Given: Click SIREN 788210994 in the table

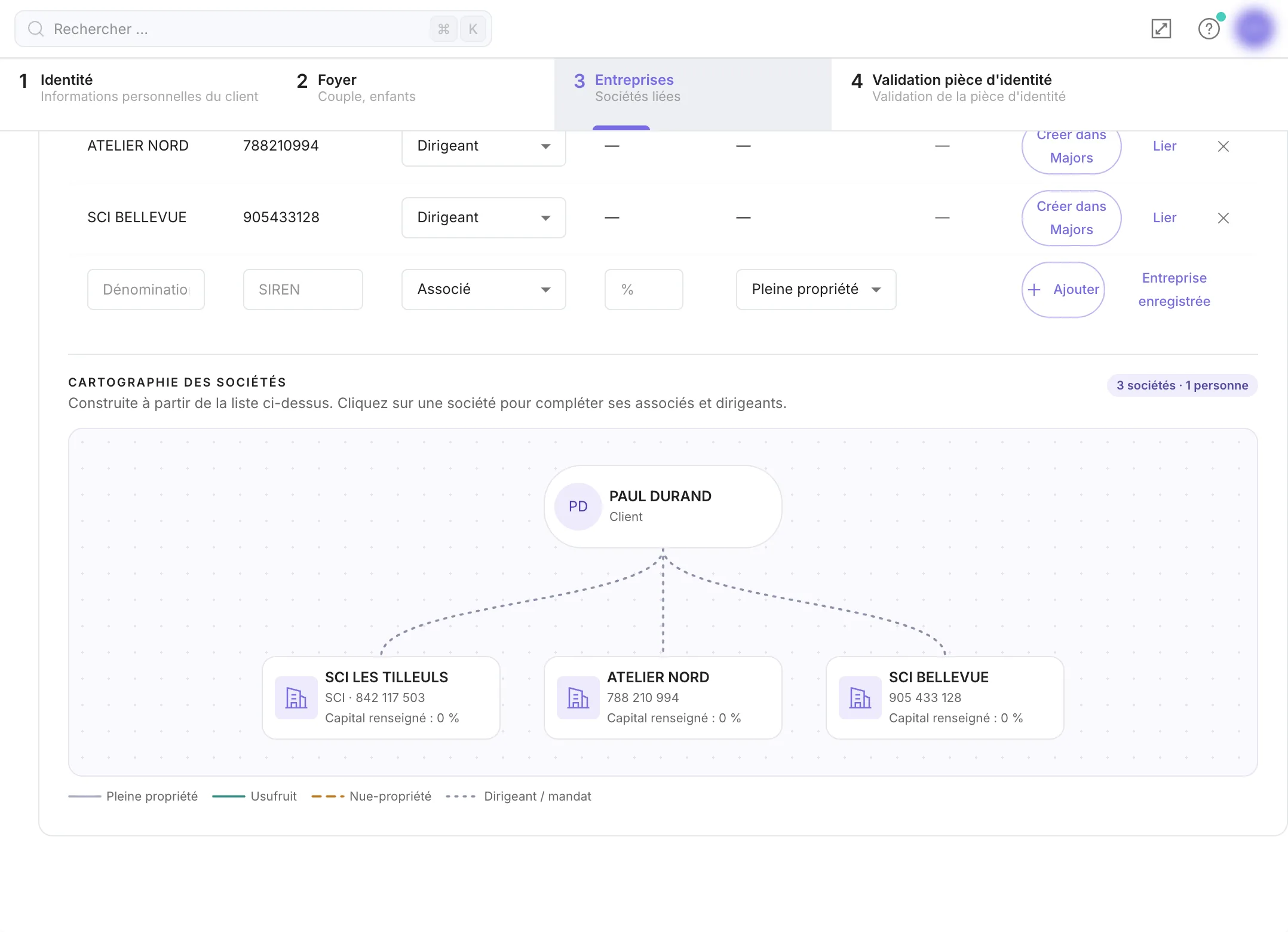Looking at the screenshot, I should [281, 146].
